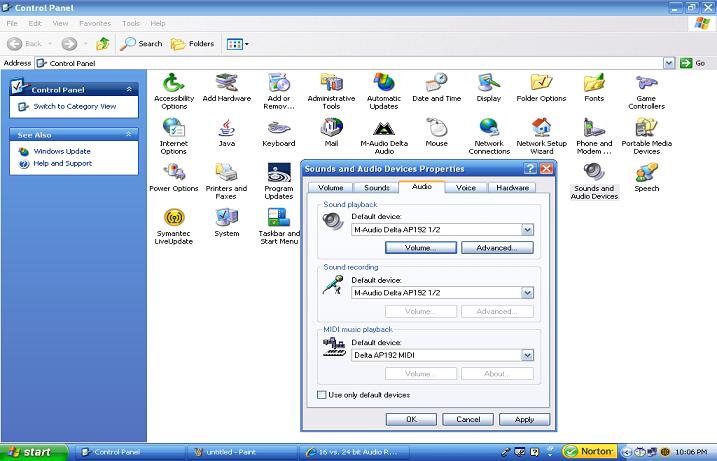Open the Start menu
The image size is (717, 461).
click(x=34, y=452)
